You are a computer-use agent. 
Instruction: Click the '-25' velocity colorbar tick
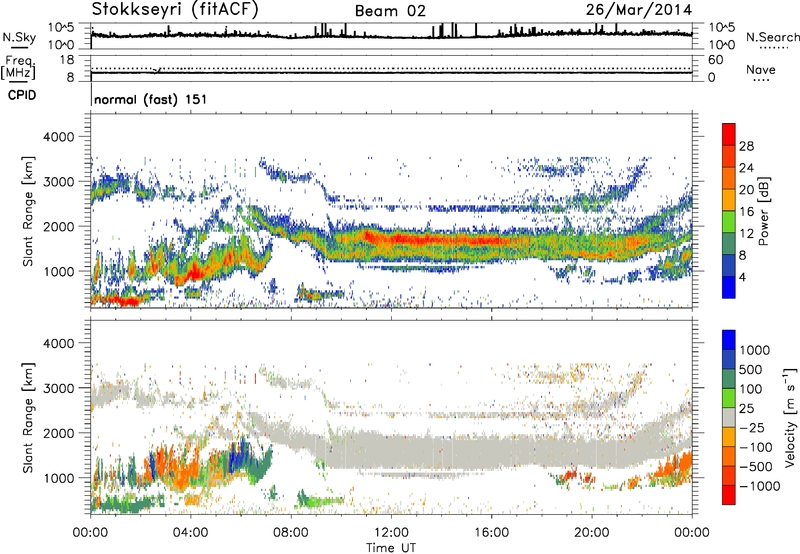click(751, 427)
